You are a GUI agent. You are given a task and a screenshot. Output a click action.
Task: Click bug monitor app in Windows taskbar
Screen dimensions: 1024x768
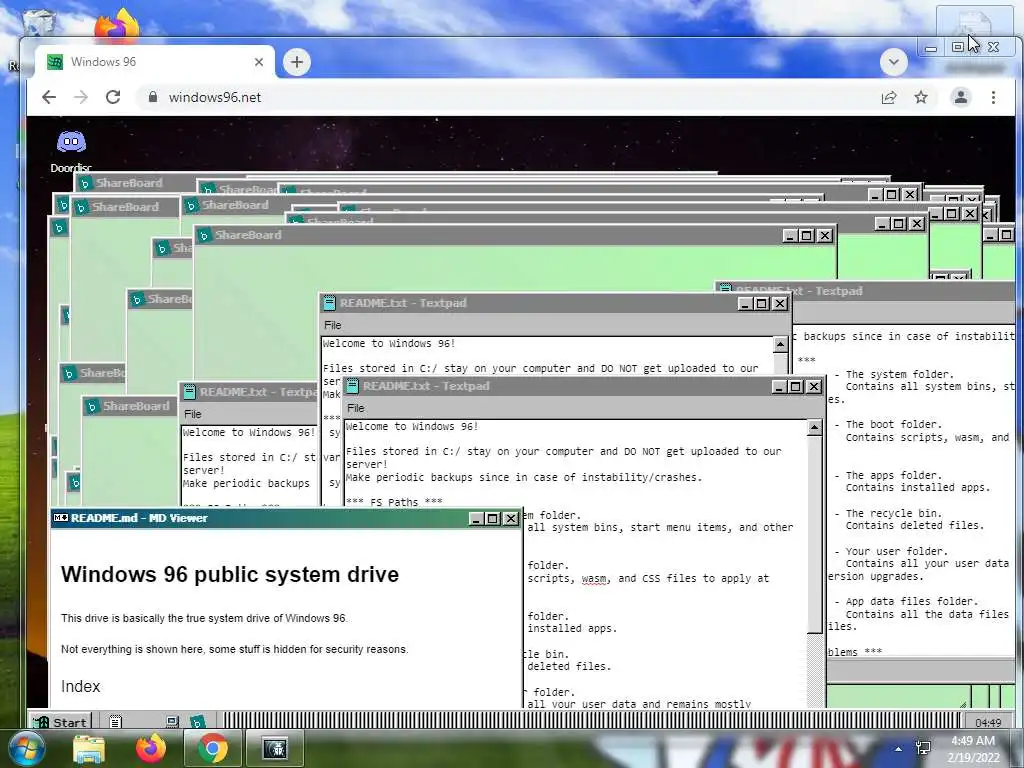pos(275,748)
